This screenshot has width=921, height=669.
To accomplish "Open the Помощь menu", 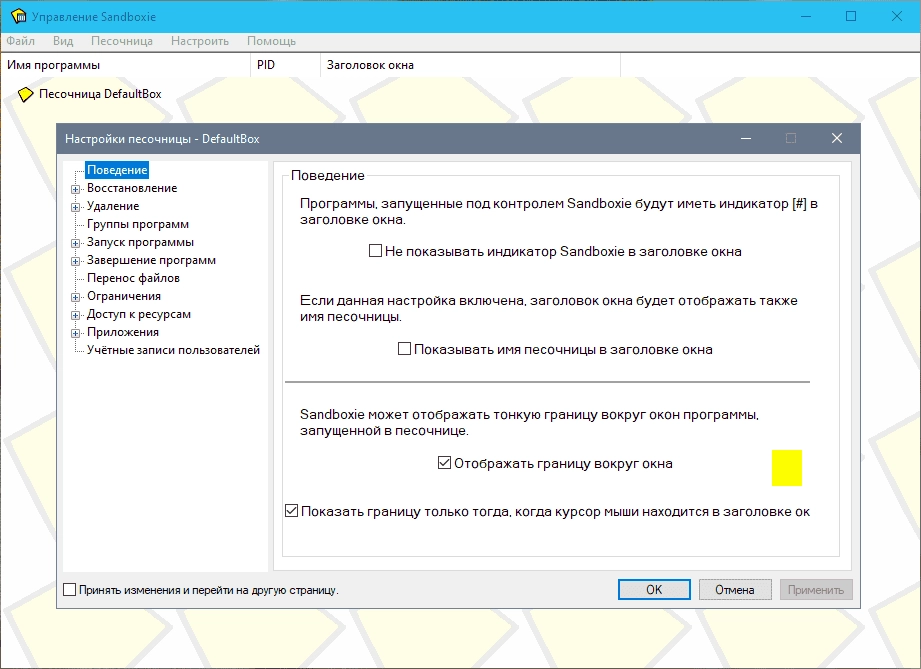I will coord(271,41).
